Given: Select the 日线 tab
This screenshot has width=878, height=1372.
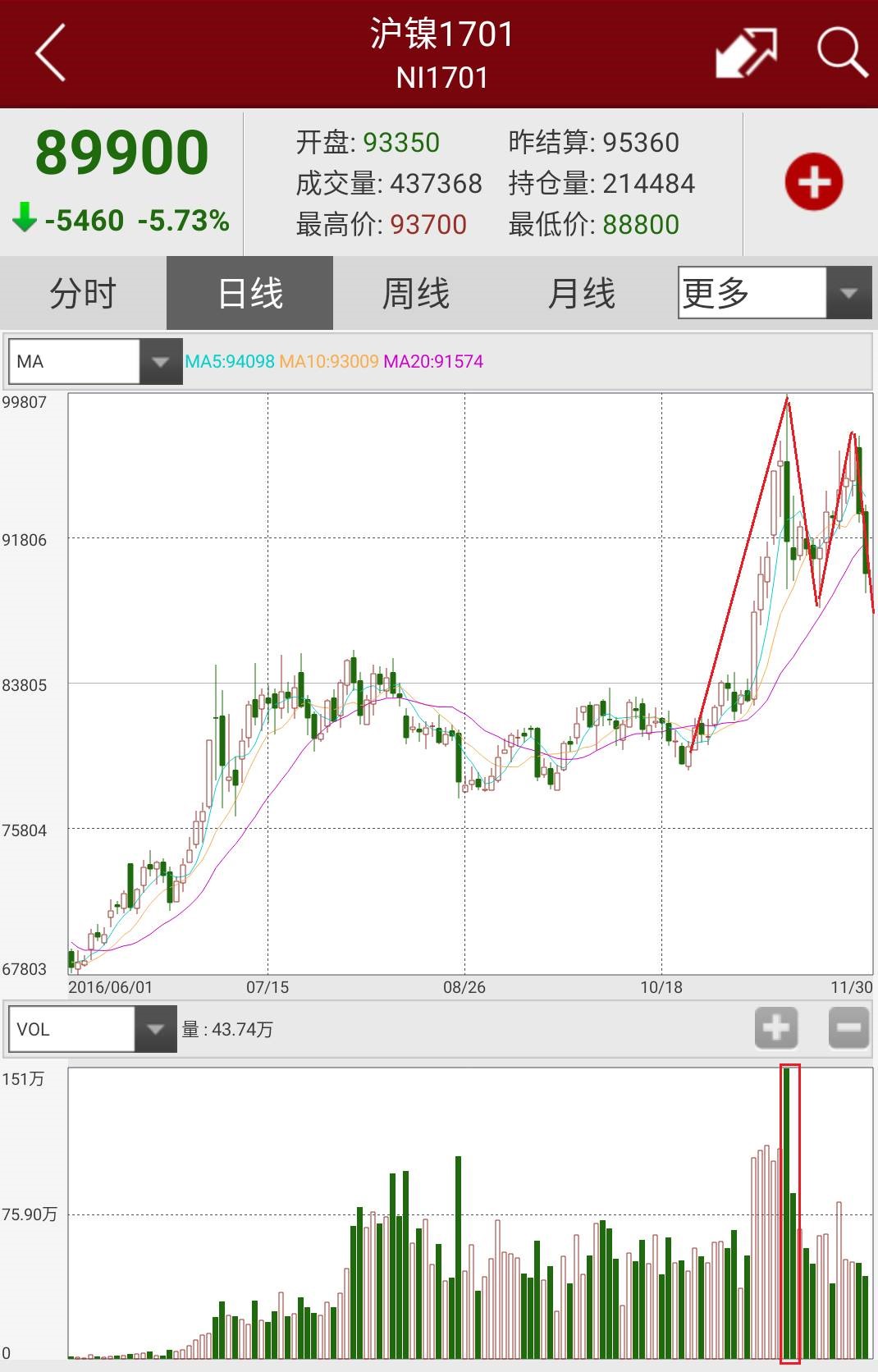Looking at the screenshot, I should click(x=249, y=293).
